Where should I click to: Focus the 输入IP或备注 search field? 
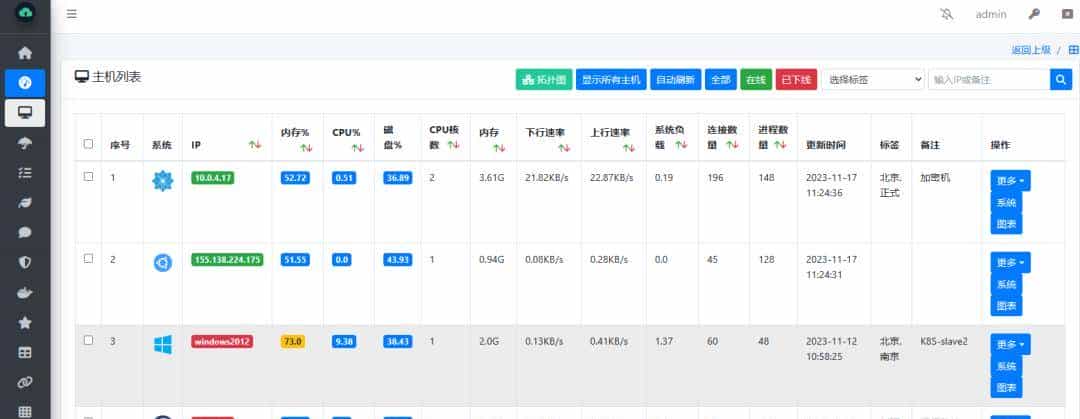[x=989, y=79]
